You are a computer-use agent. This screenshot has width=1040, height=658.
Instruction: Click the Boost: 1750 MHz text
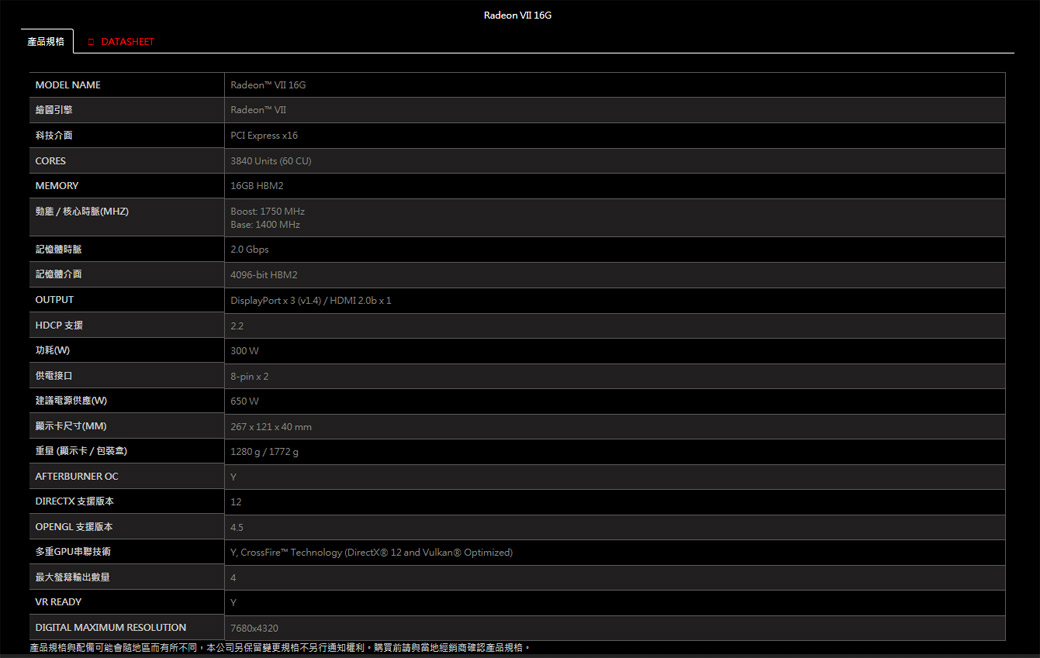click(x=267, y=211)
